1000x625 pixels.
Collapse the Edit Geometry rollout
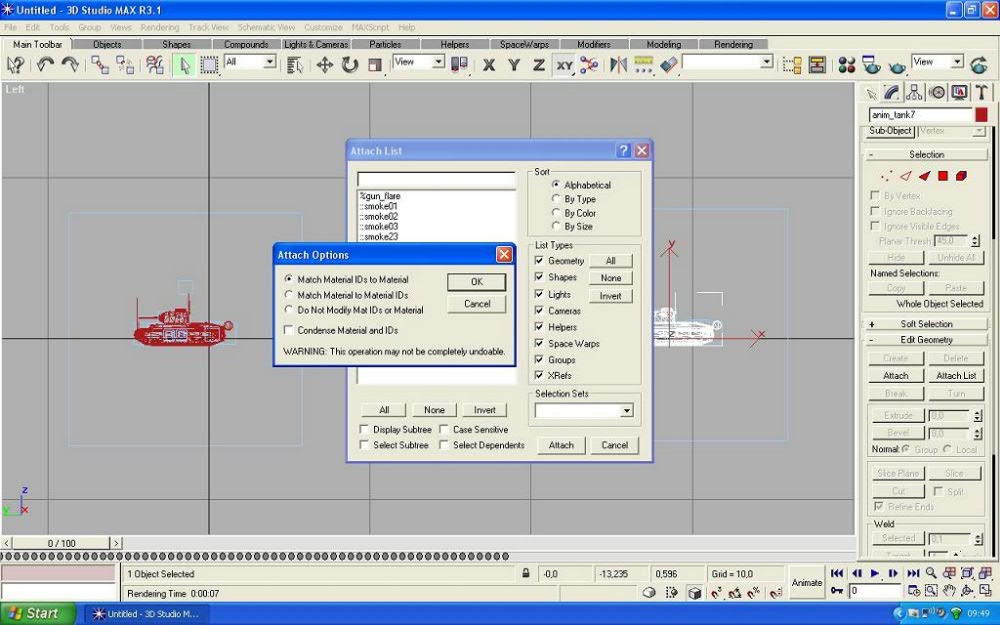tap(927, 340)
